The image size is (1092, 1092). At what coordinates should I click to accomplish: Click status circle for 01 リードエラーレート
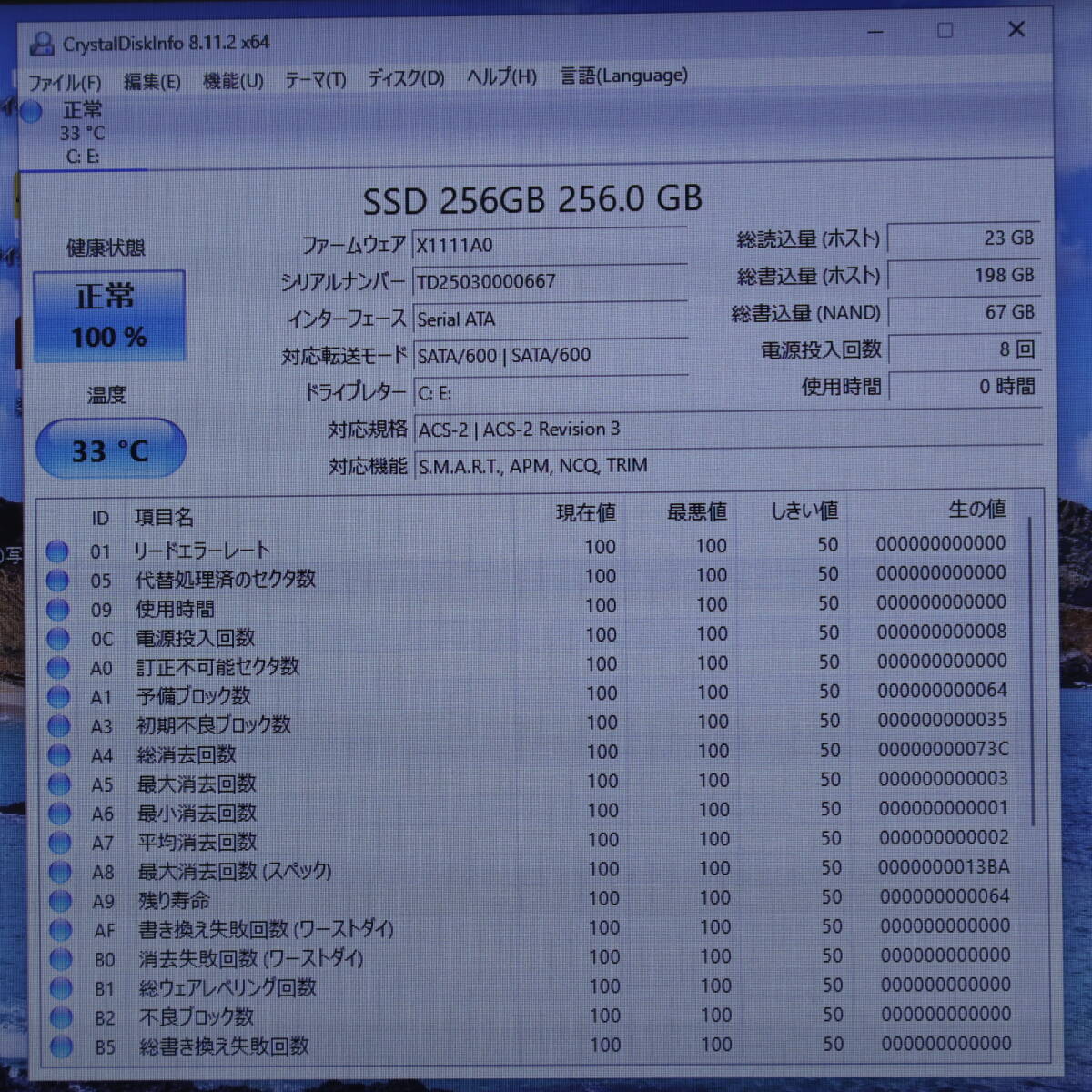click(x=56, y=551)
